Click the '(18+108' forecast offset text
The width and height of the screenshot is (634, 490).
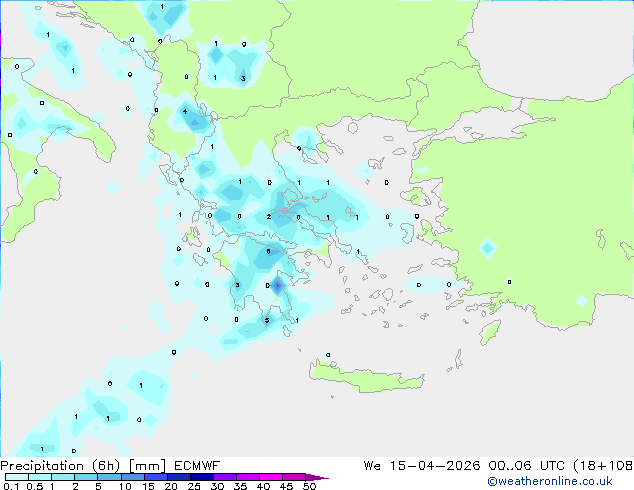point(603,466)
